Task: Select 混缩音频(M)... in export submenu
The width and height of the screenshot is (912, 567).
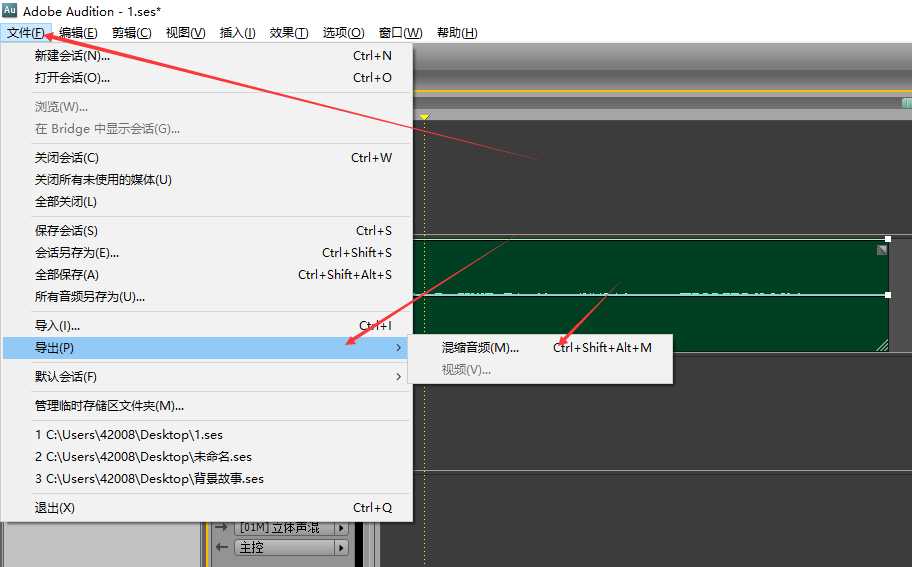Action: pyautogui.click(x=541, y=348)
